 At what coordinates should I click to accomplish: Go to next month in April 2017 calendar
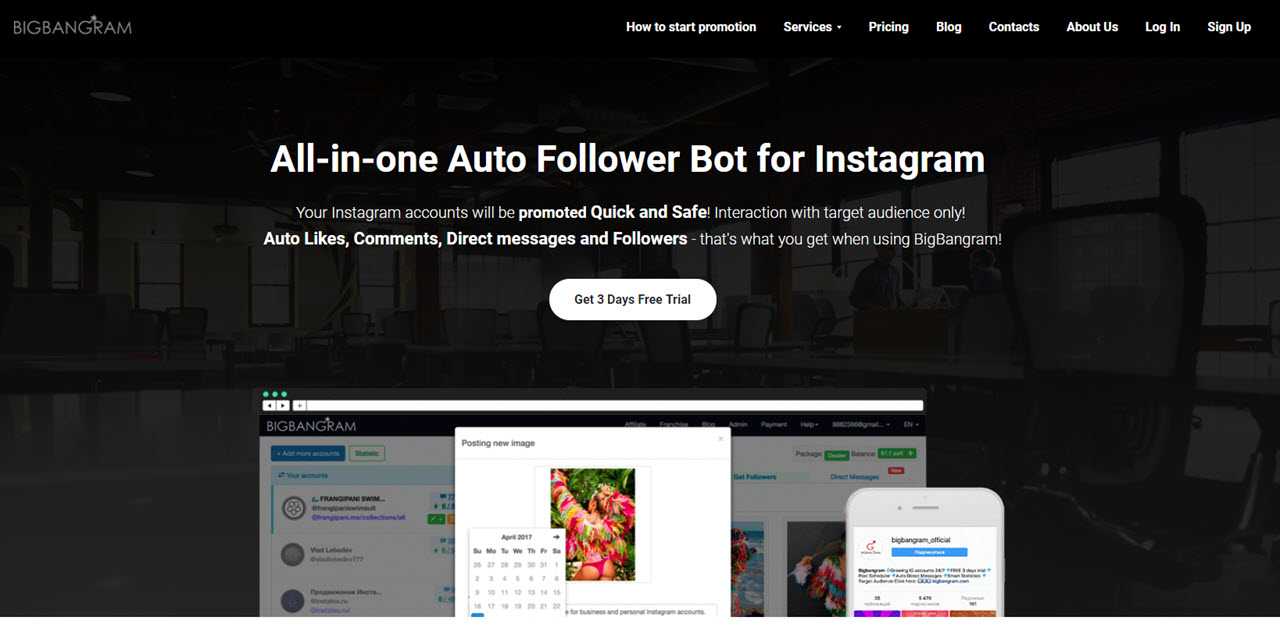point(556,537)
